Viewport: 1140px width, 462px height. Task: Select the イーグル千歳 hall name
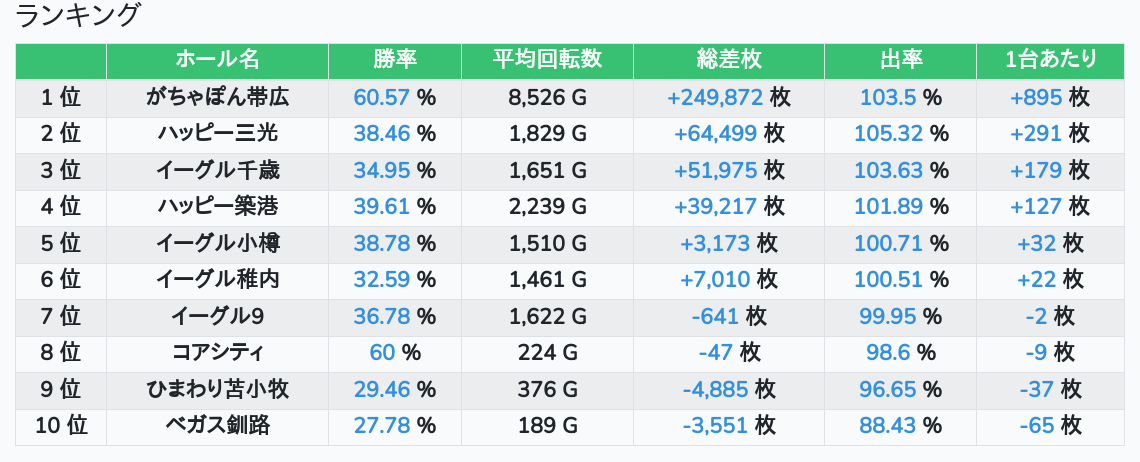(x=217, y=170)
